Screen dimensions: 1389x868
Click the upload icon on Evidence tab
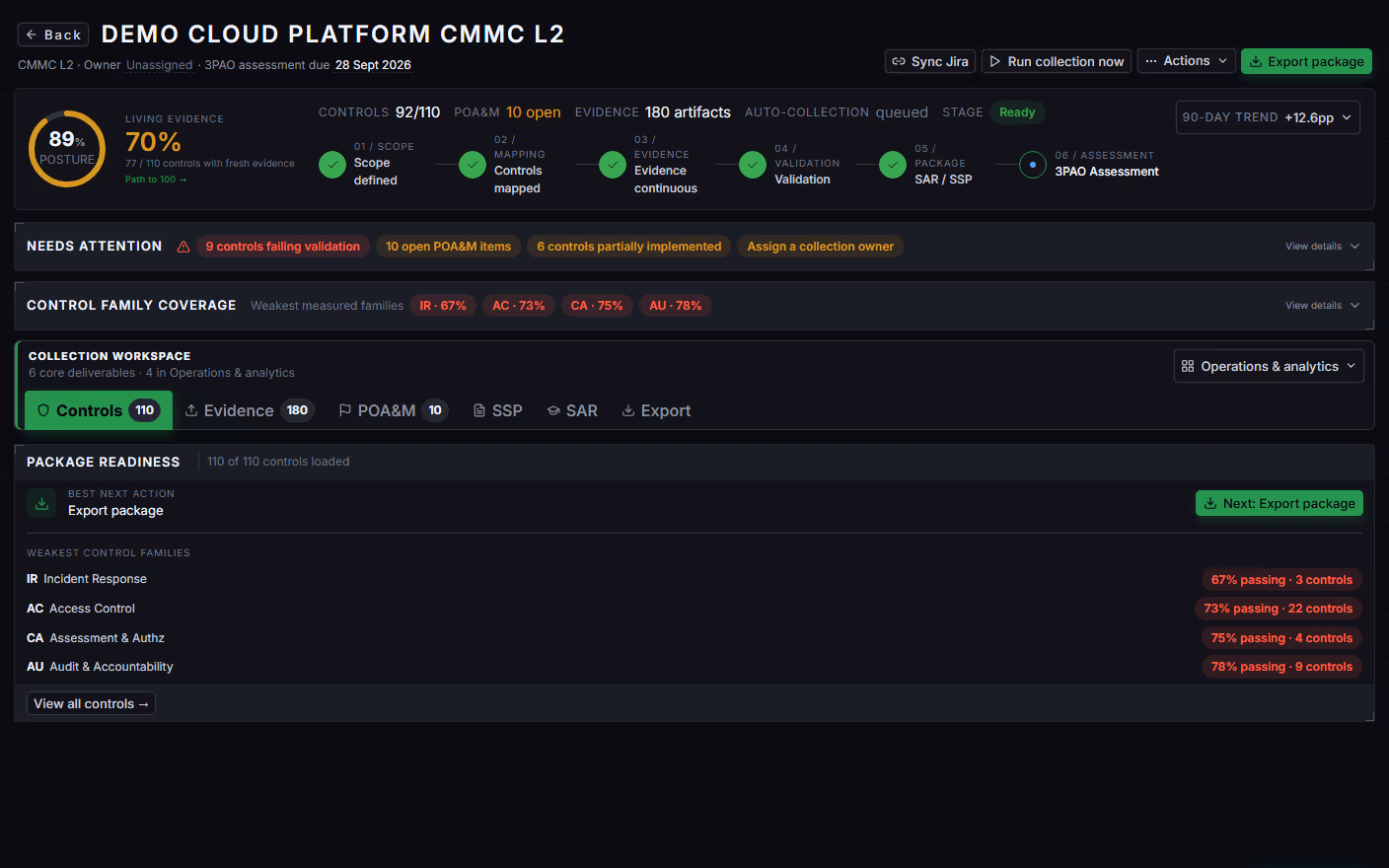click(x=191, y=410)
